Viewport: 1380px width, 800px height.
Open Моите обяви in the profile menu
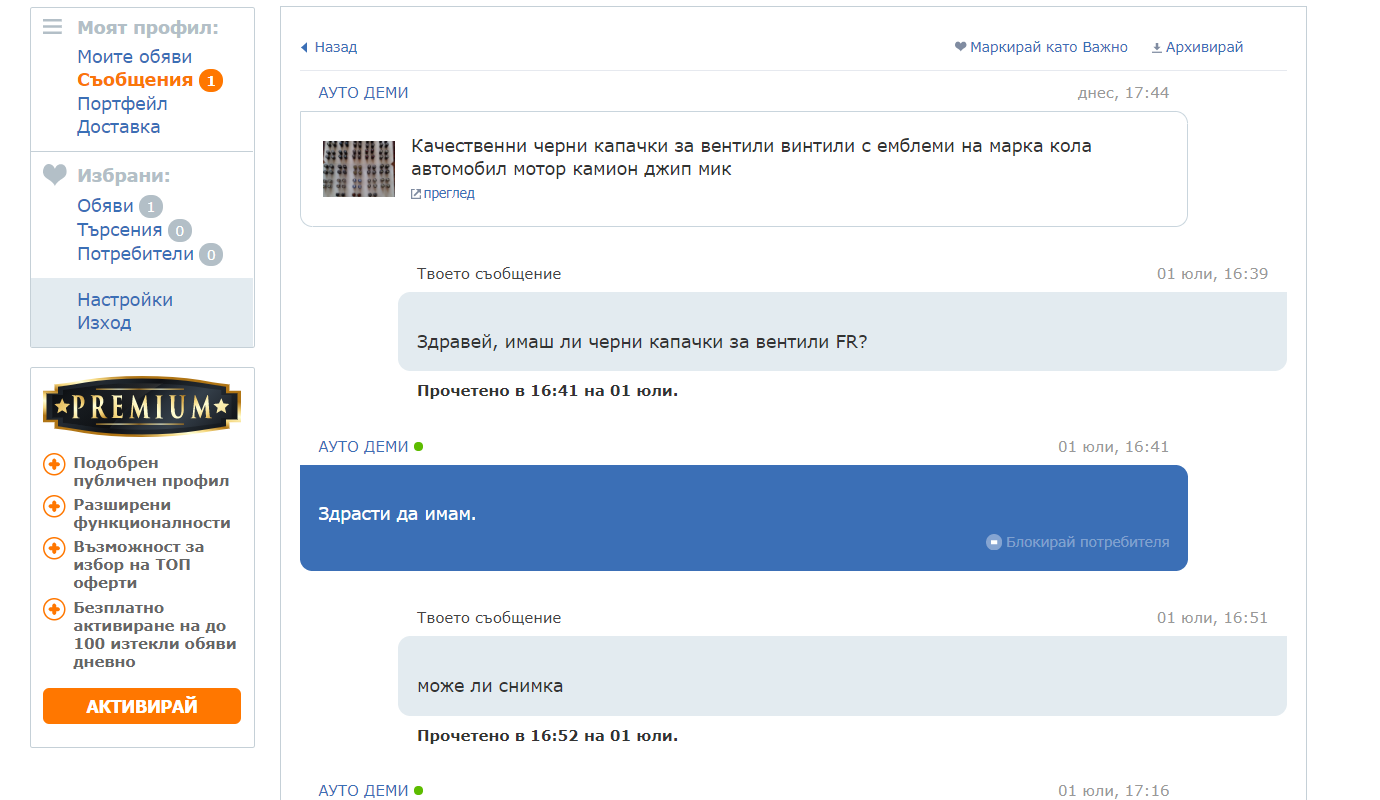(134, 57)
